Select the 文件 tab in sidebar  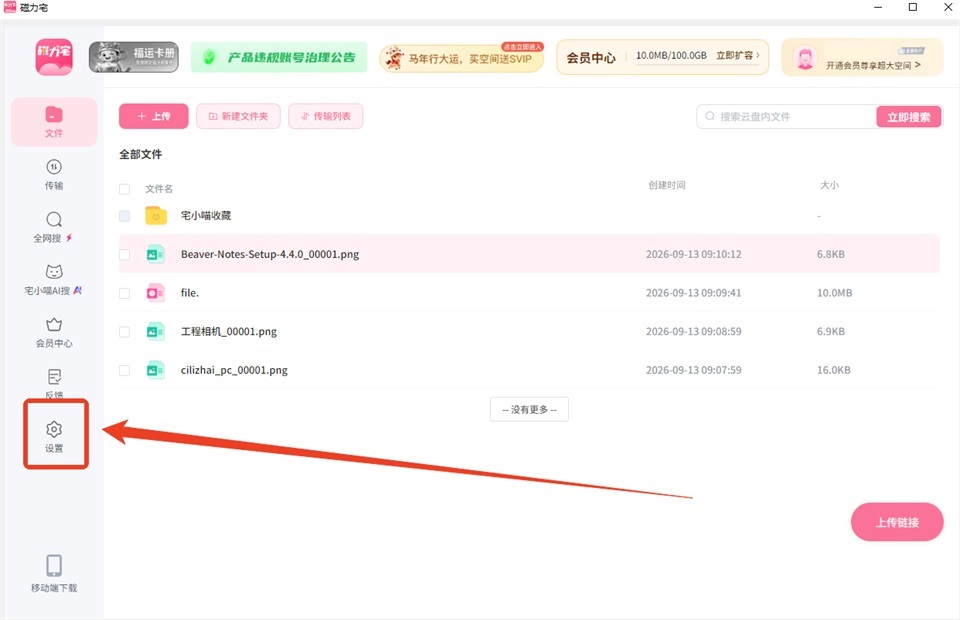click(x=54, y=122)
